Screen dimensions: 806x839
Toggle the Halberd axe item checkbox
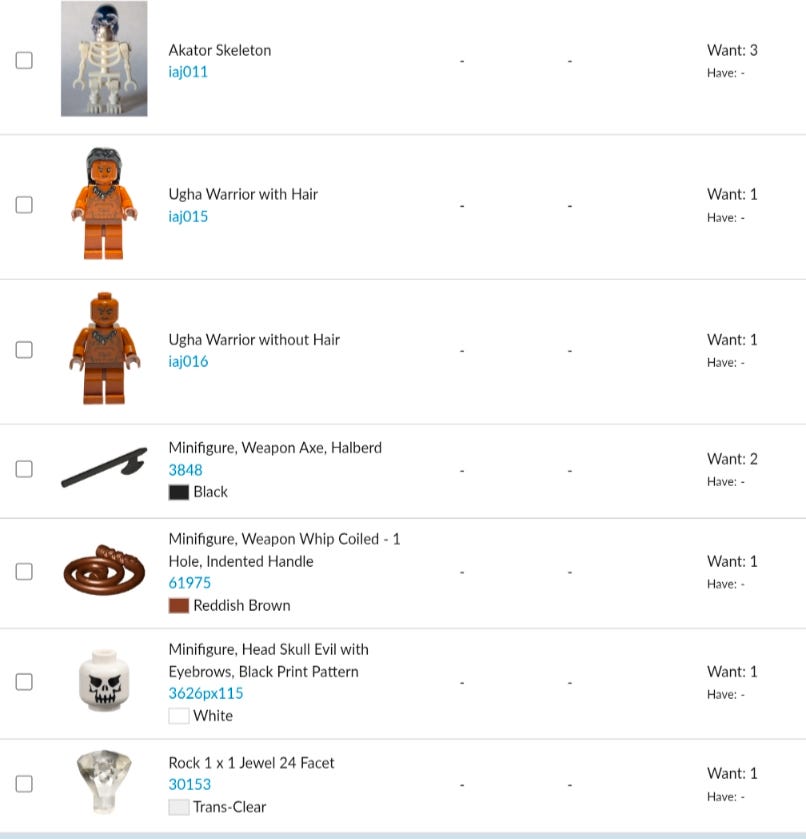point(24,469)
